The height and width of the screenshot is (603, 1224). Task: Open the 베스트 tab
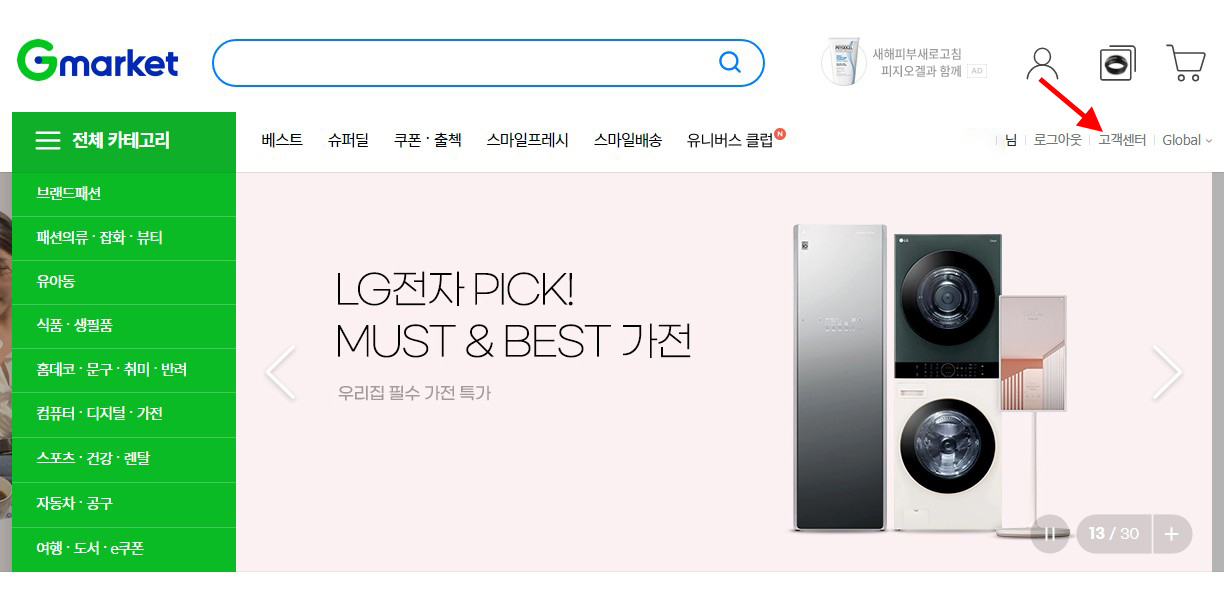(282, 141)
